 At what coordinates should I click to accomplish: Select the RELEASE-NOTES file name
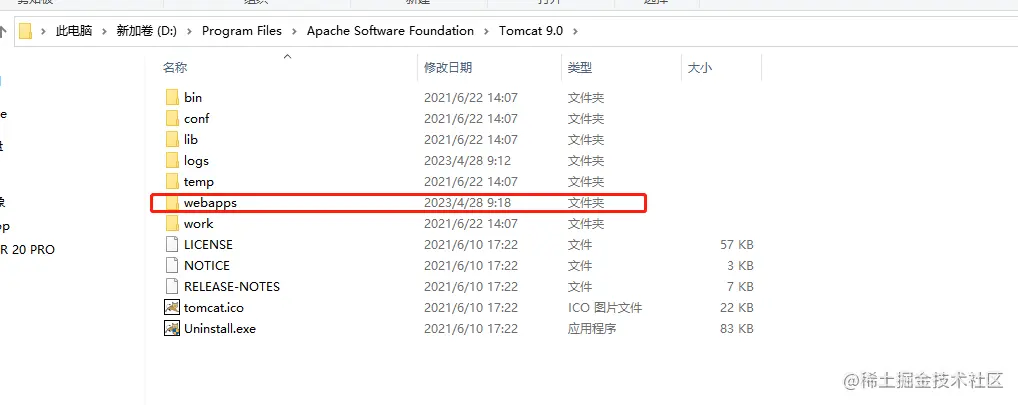[x=232, y=286]
